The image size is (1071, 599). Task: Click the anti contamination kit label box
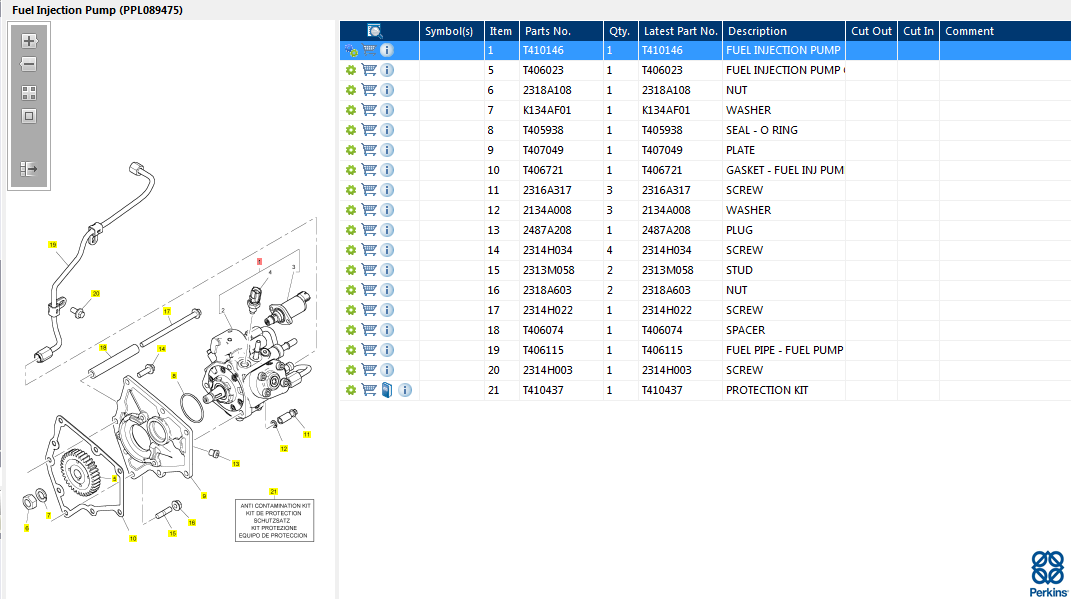click(x=275, y=520)
